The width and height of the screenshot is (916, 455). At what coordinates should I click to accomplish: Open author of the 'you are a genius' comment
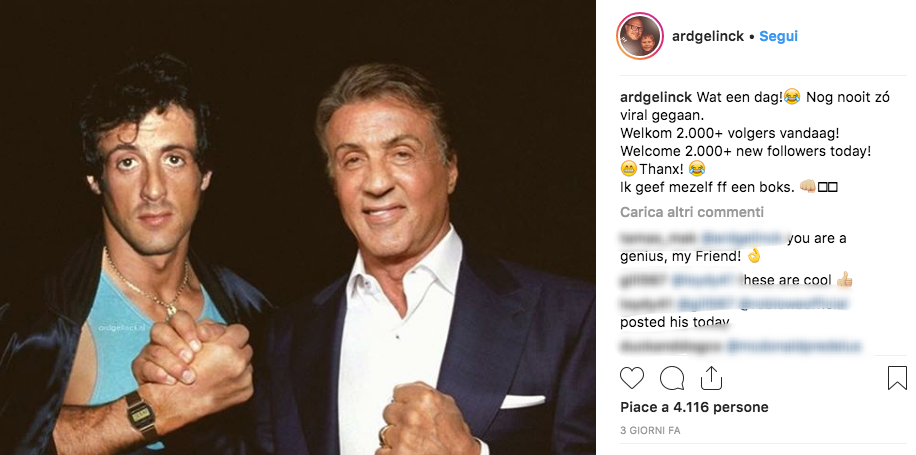(652, 238)
